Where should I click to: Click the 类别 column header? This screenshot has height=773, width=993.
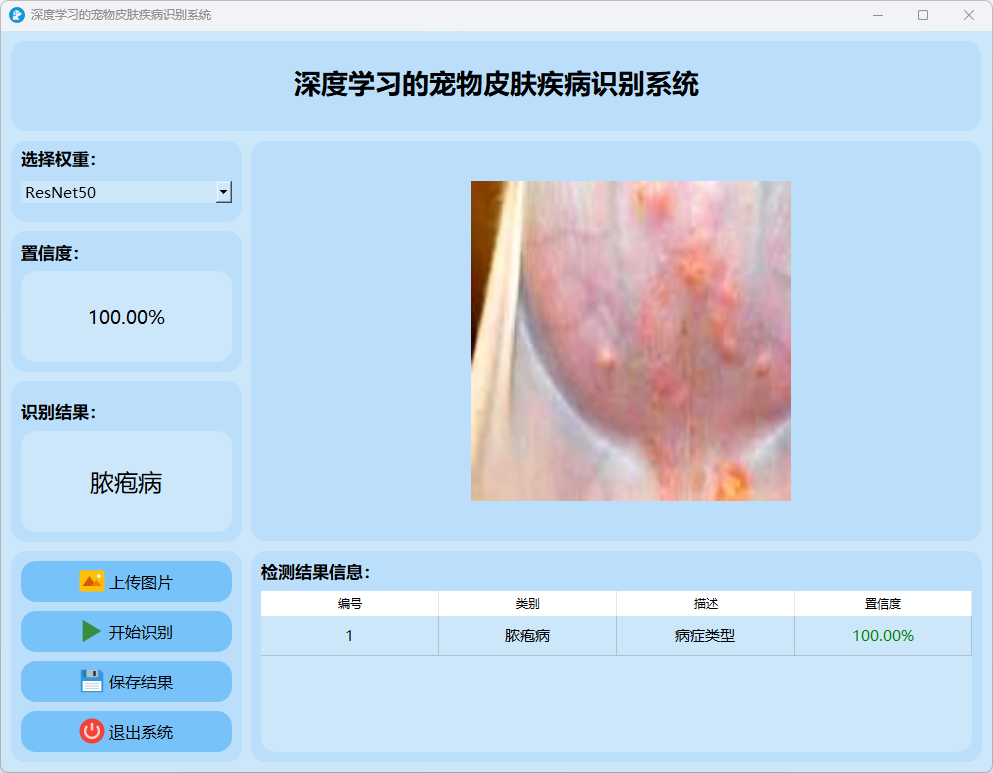point(528,603)
